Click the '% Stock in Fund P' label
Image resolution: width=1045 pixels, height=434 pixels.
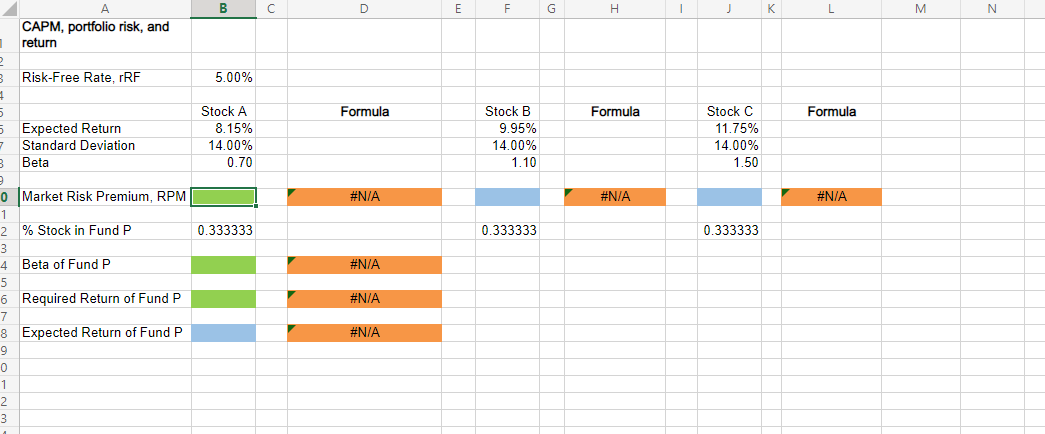(105, 231)
